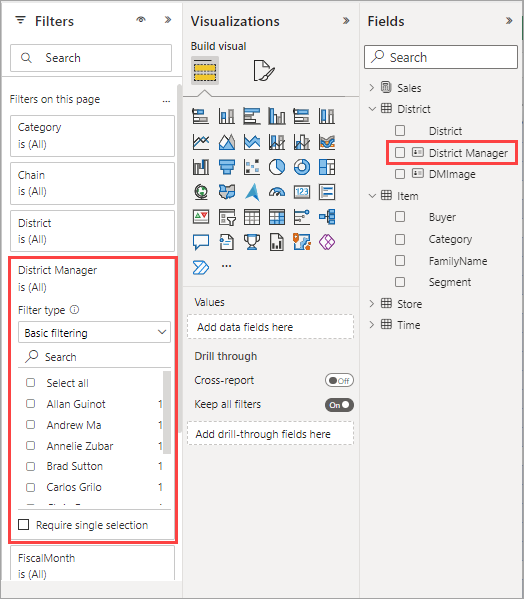Toggle Filters pane visibility eye icon
The width and height of the screenshot is (524, 599).
click(x=141, y=19)
